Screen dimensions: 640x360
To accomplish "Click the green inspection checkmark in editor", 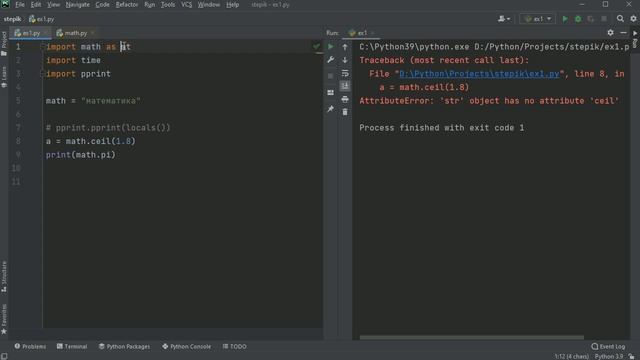I will tap(316, 47).
